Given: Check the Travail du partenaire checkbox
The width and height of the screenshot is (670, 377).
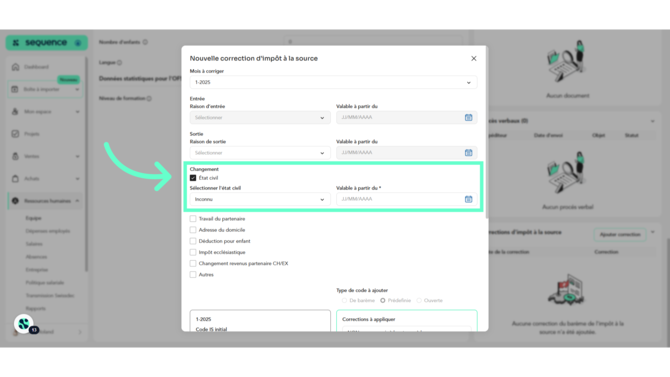Looking at the screenshot, I should pyautogui.click(x=193, y=219).
